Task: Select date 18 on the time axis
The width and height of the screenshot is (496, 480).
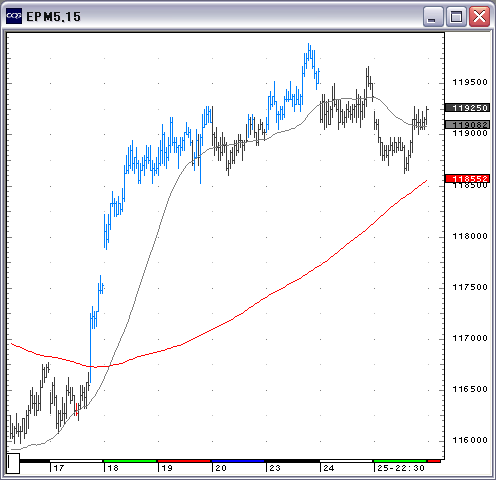Action: click(113, 468)
